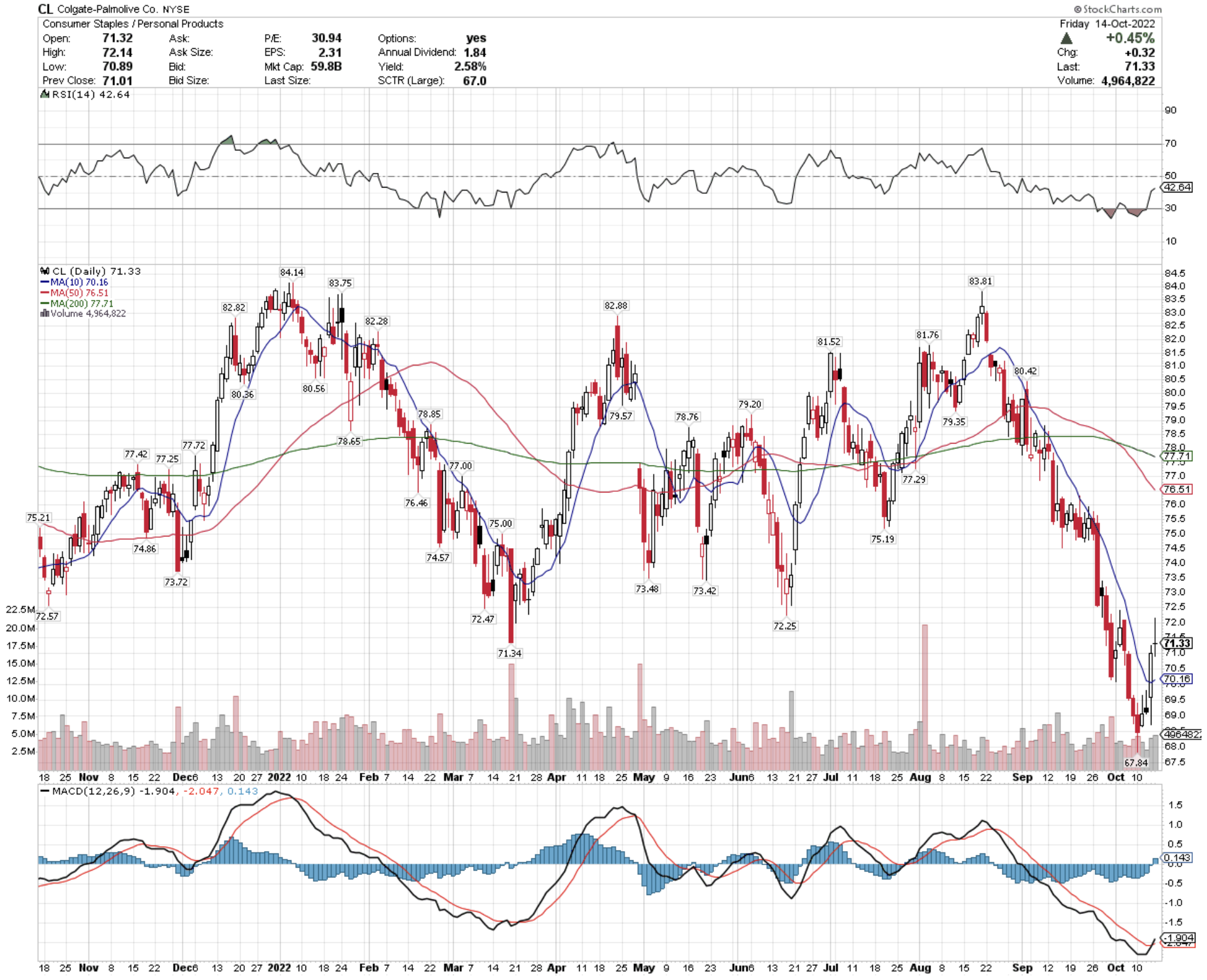Screen dimensions: 1207x980
Task: Click the Volume legend bar icon
Action: pos(45,313)
